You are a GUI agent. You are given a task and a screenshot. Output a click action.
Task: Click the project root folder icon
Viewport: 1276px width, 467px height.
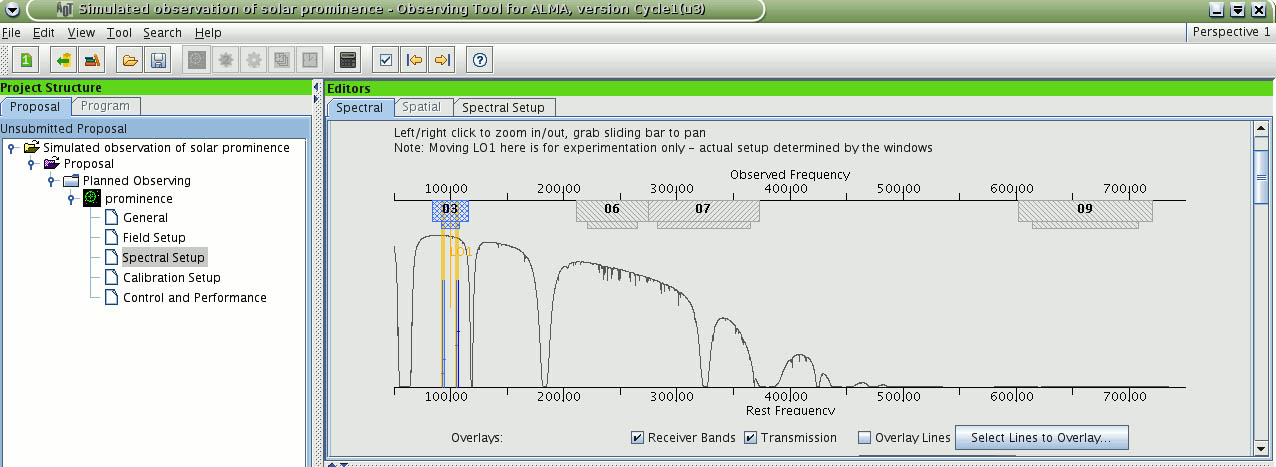point(31,147)
